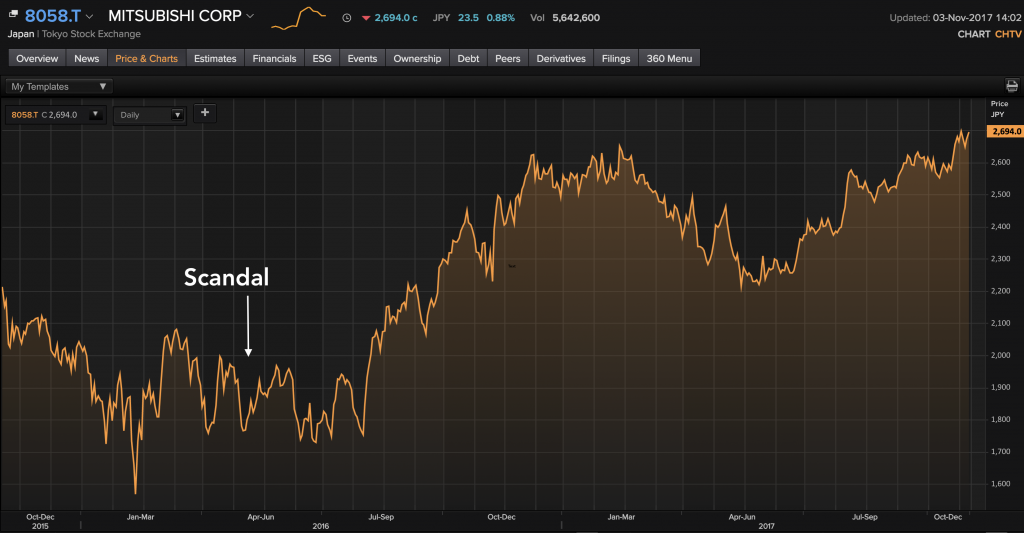The width and height of the screenshot is (1024, 533).
Task: Click the Tokyo Stock Exchange text
Action: [x=91, y=34]
